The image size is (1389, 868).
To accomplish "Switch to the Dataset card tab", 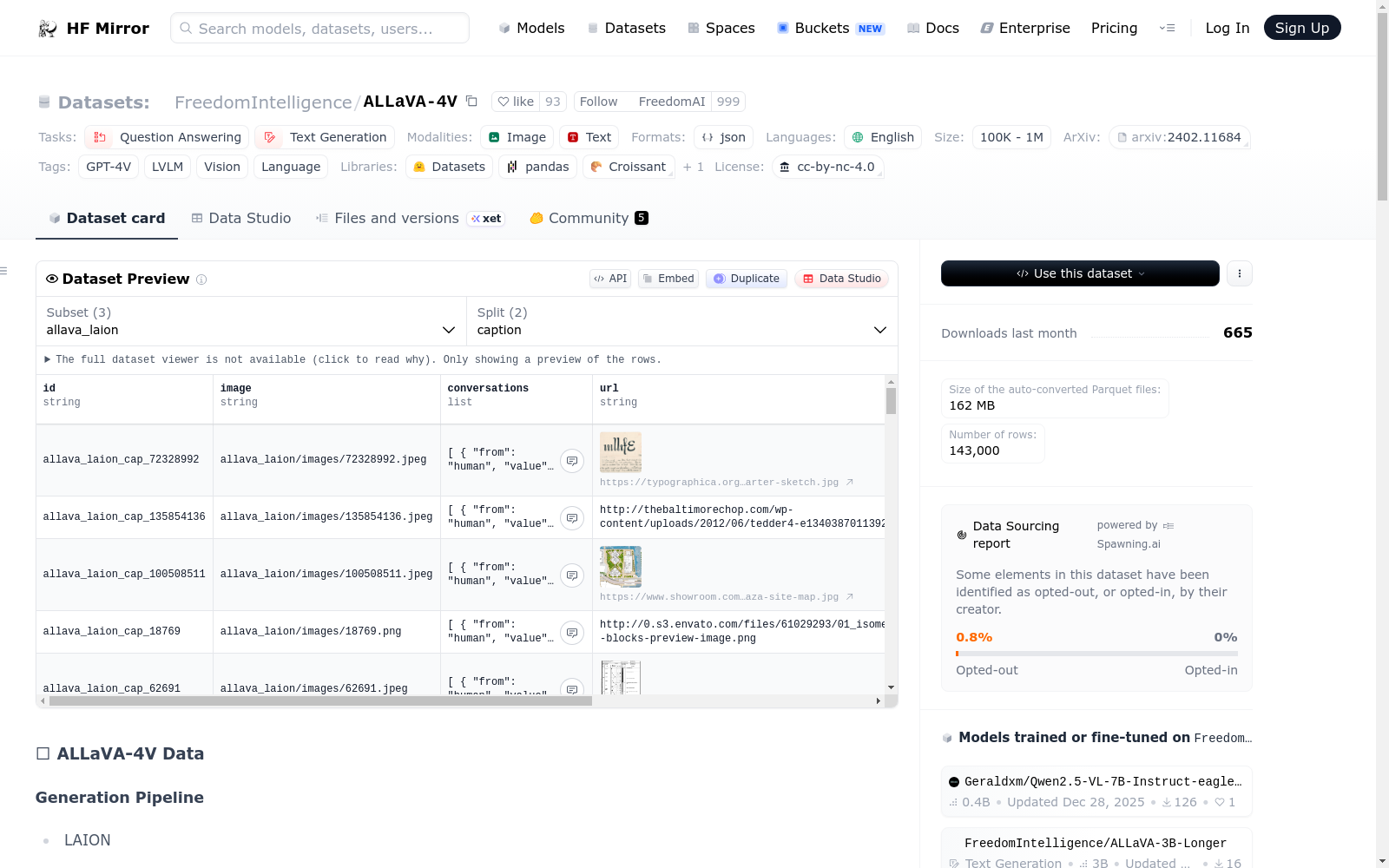I will tap(107, 219).
